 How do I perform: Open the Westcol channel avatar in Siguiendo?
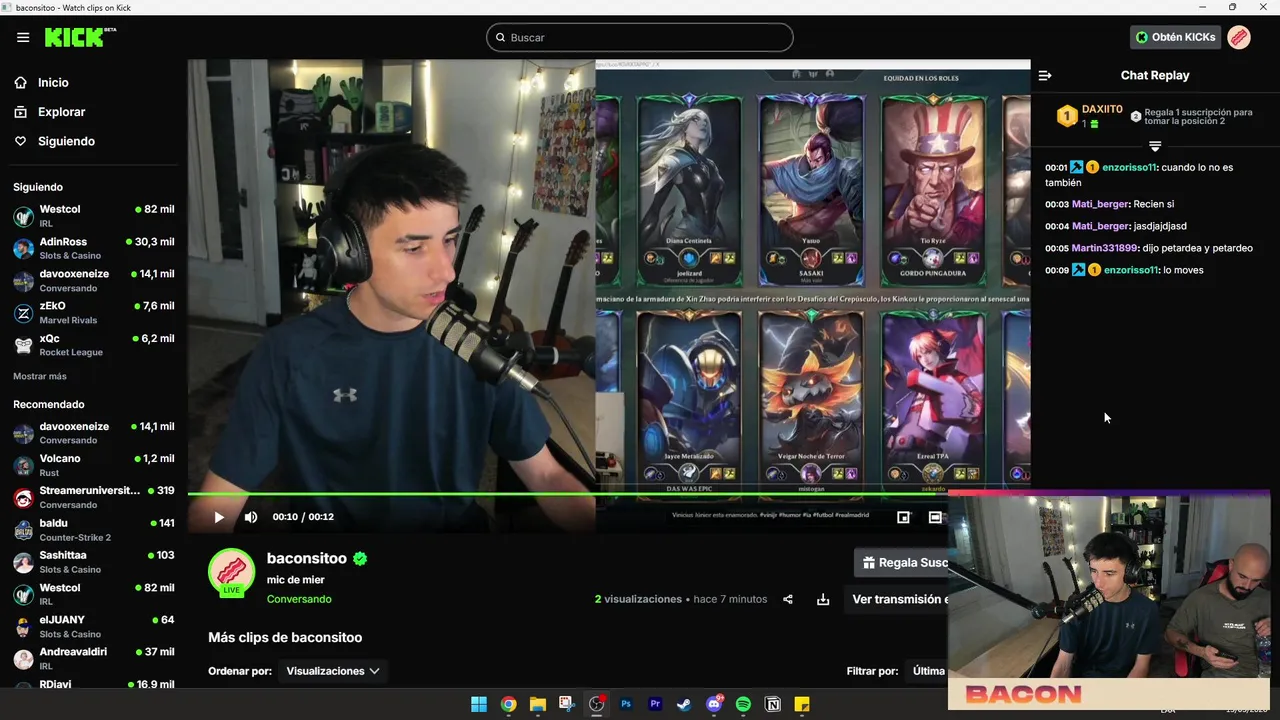click(23, 216)
